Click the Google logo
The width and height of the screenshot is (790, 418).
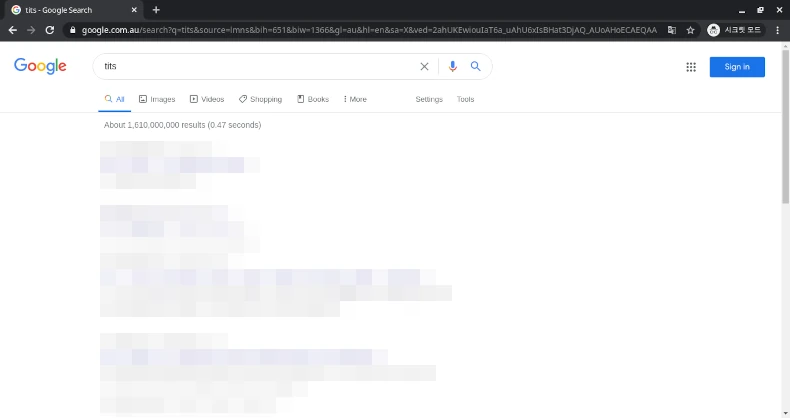[x=40, y=66]
